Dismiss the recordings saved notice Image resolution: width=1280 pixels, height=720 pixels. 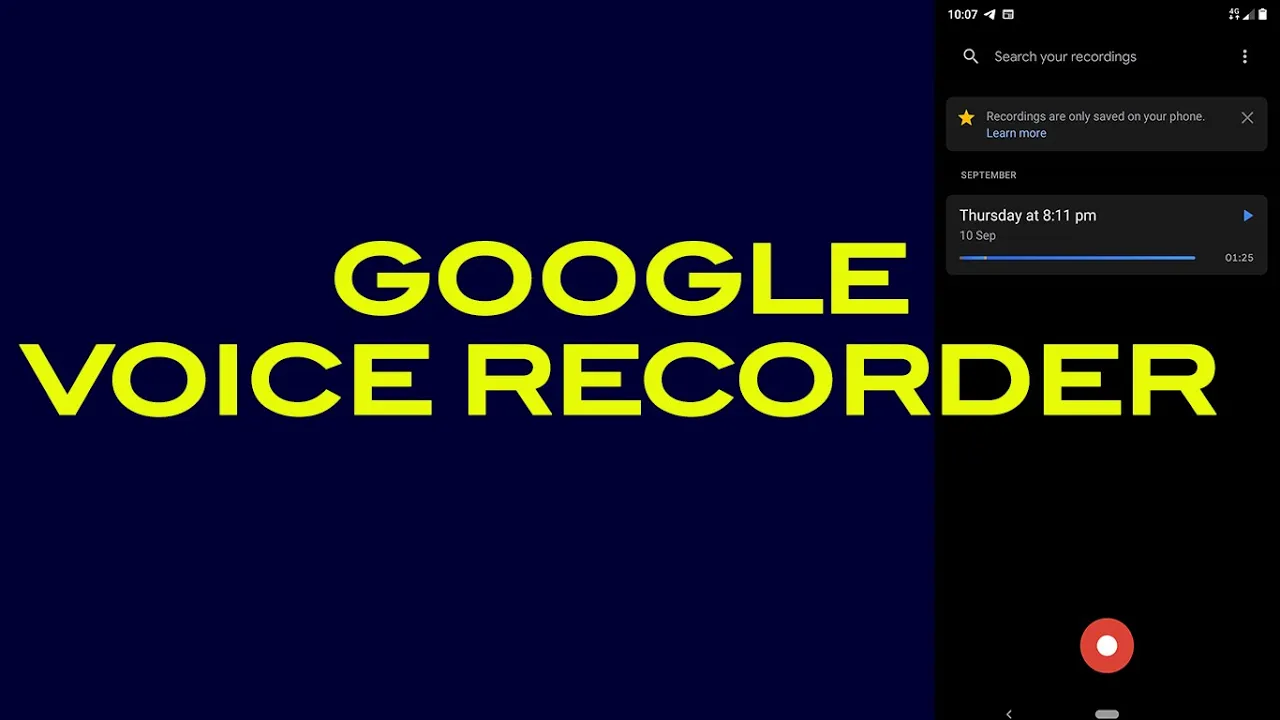point(1247,118)
